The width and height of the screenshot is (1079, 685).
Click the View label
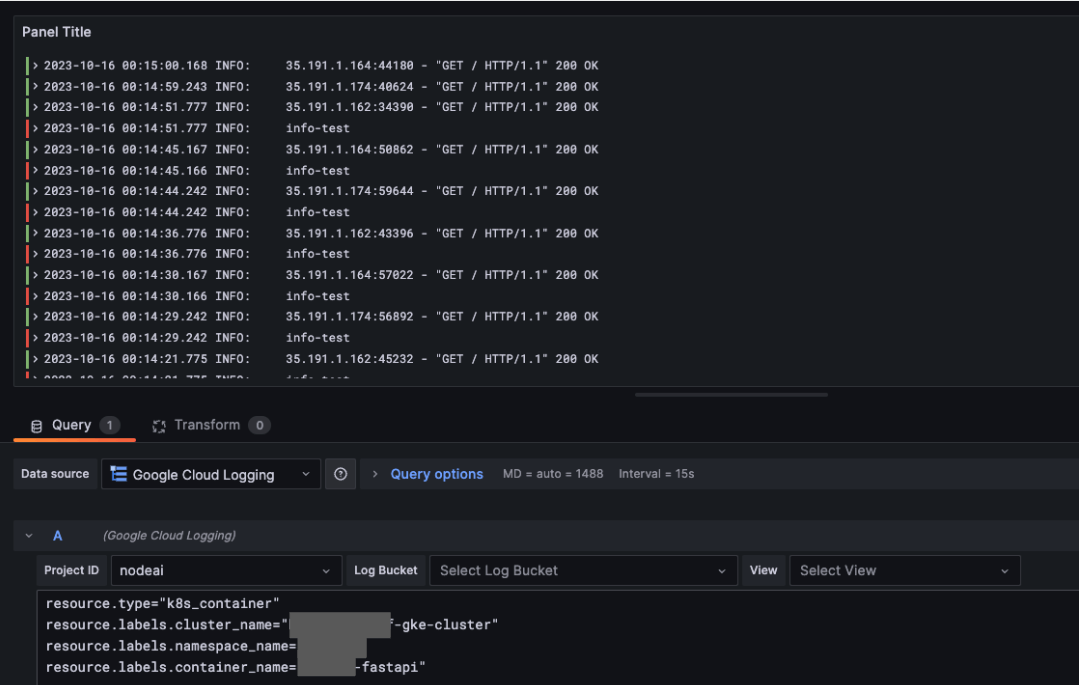tap(763, 571)
